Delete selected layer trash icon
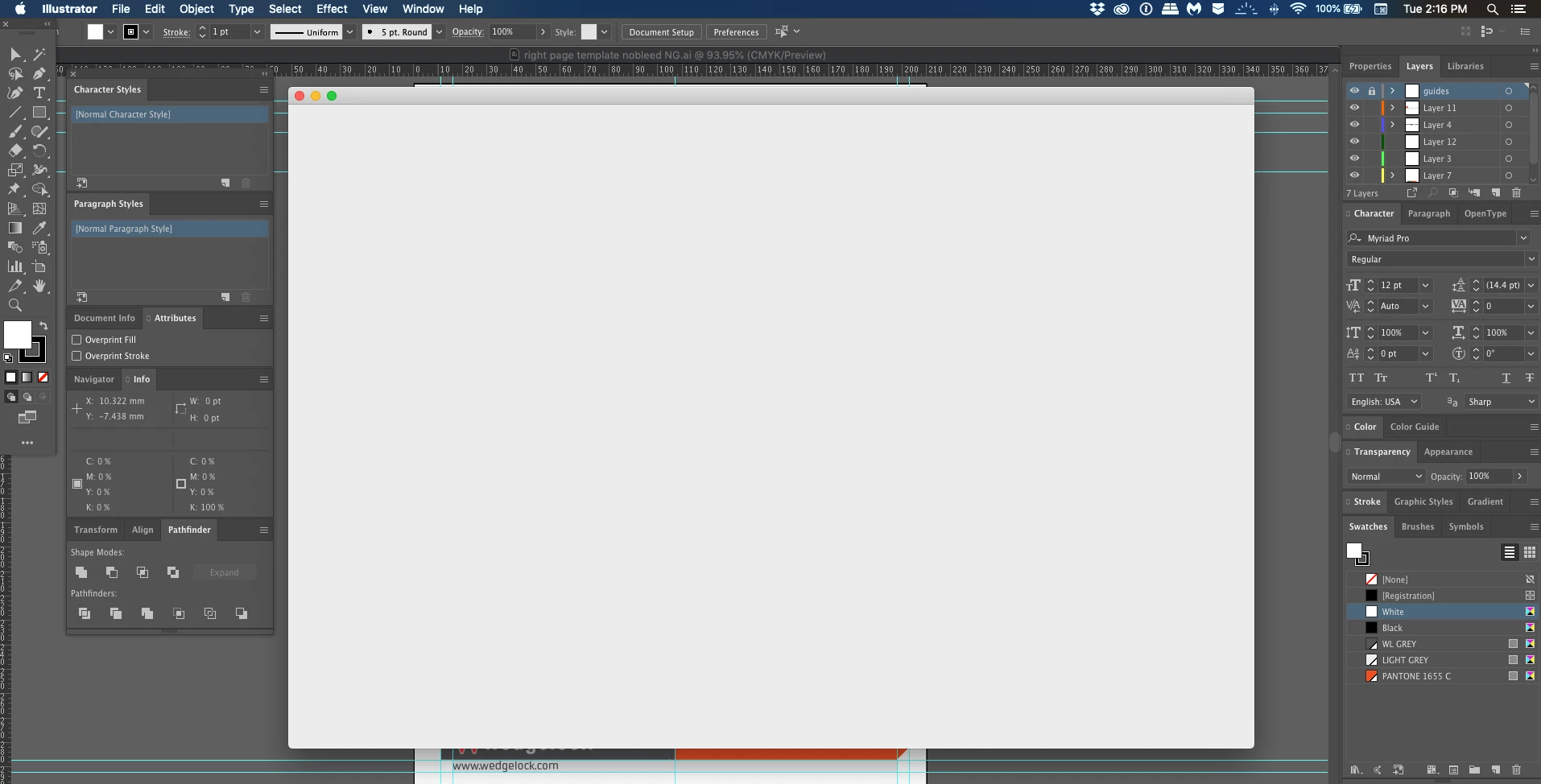 click(x=1517, y=193)
